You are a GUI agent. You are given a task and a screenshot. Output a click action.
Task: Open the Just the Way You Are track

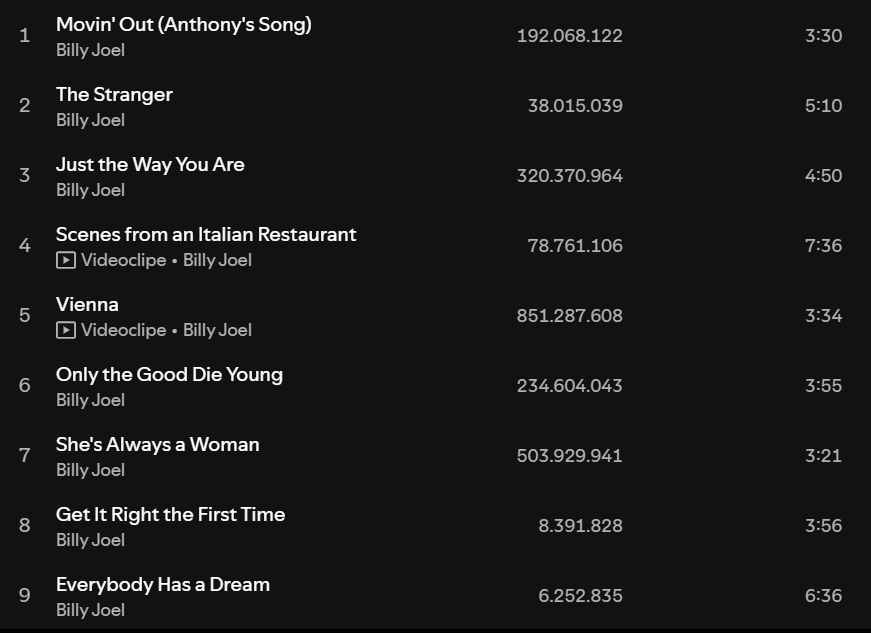click(150, 164)
